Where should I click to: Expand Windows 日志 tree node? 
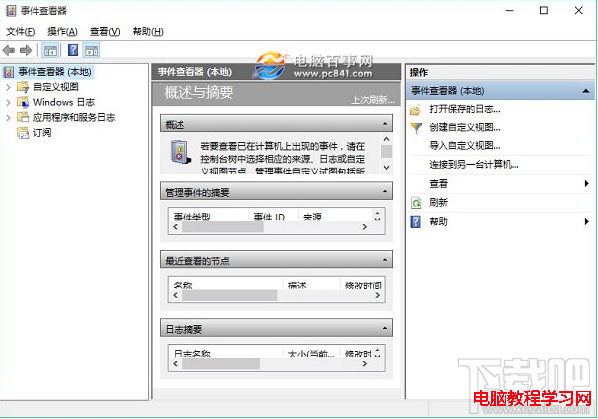[8, 103]
